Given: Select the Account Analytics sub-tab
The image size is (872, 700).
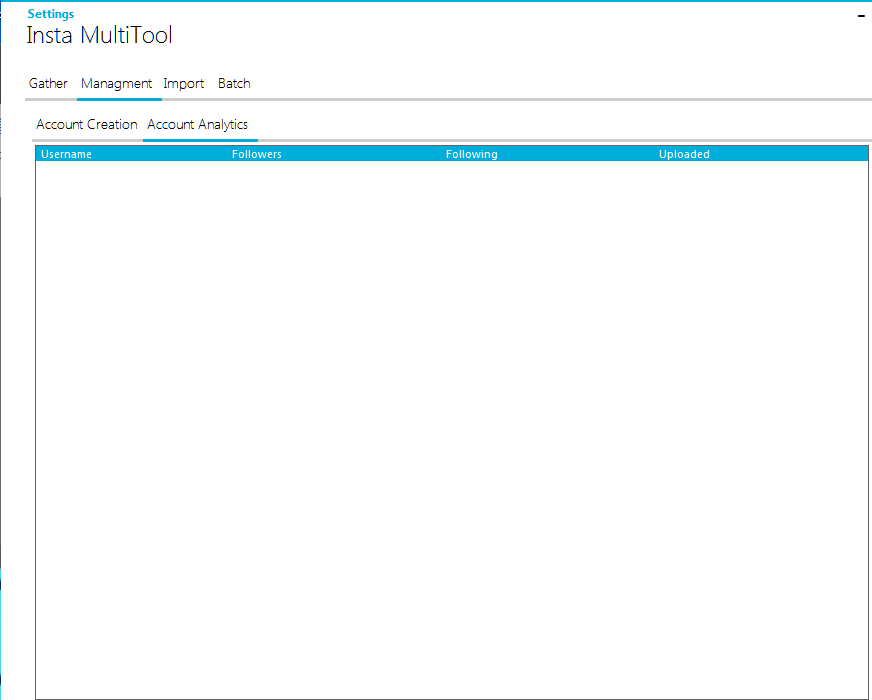Looking at the screenshot, I should tap(197, 125).
